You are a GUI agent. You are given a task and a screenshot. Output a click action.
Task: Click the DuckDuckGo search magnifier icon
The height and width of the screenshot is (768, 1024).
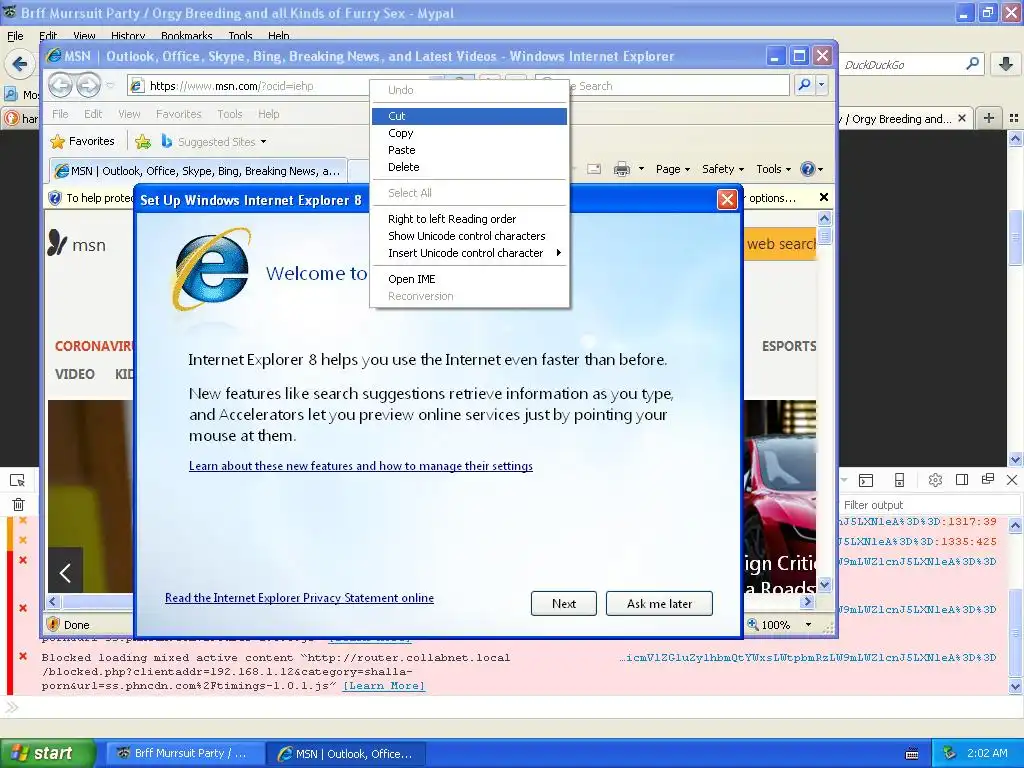tap(972, 64)
